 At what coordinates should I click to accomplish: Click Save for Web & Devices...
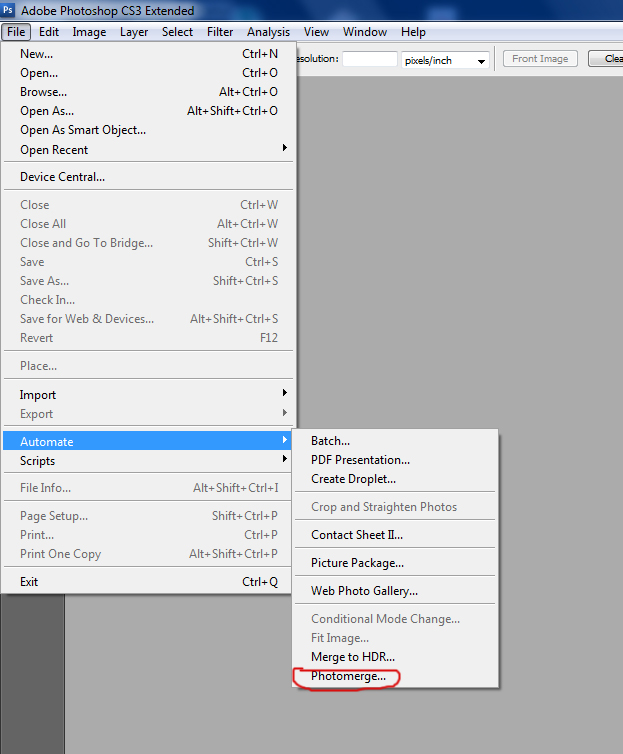pyautogui.click(x=148, y=319)
